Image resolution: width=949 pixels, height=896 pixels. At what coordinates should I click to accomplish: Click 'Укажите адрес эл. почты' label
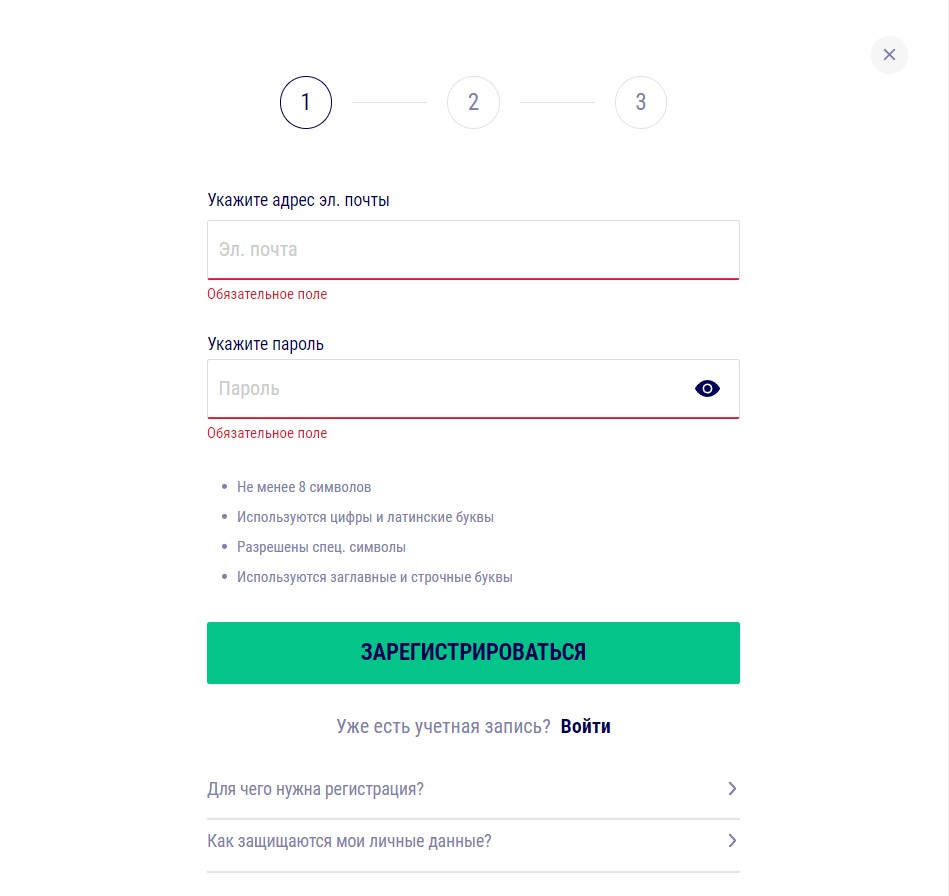click(x=298, y=200)
